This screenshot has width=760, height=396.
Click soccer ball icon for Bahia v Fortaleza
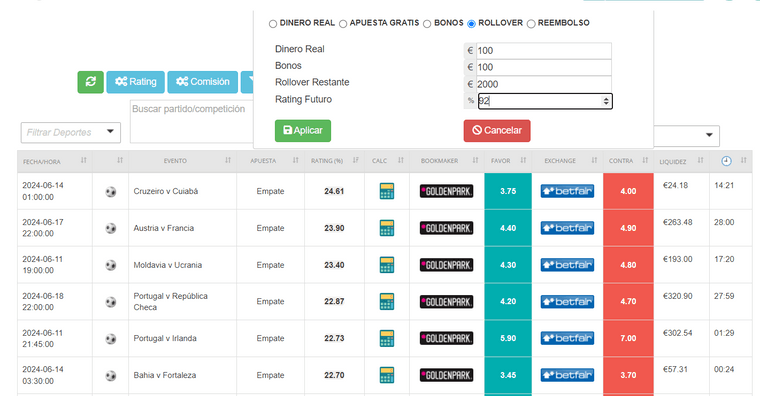[111, 376]
